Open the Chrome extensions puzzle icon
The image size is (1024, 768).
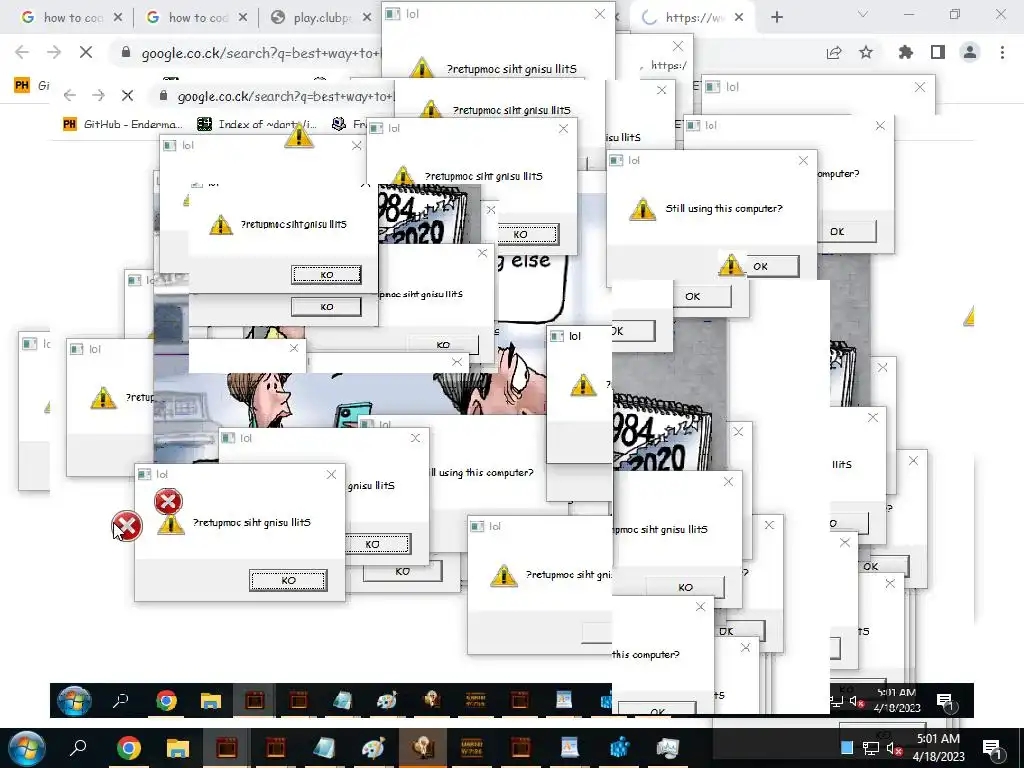tap(906, 52)
